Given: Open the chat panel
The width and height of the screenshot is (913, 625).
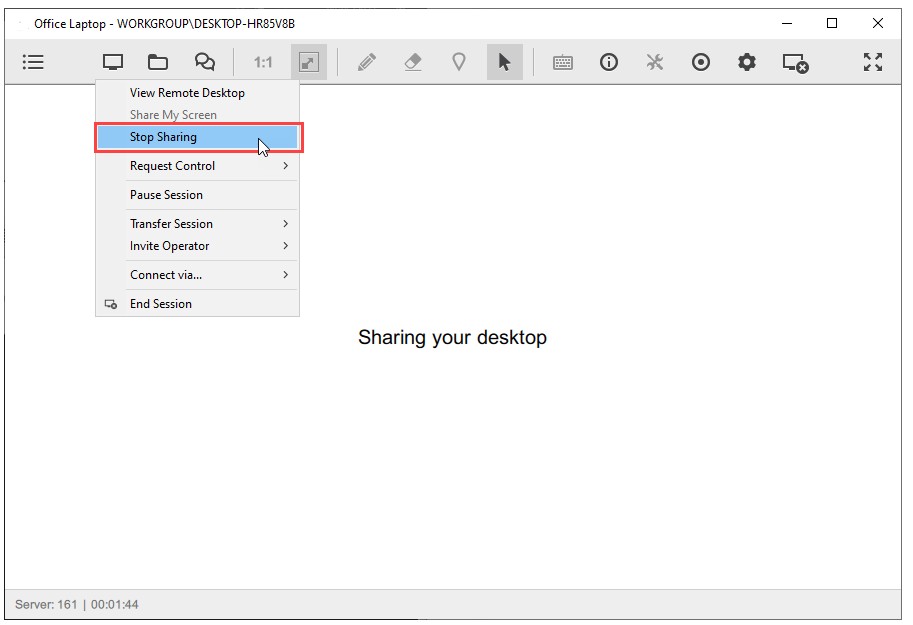Looking at the screenshot, I should [x=205, y=61].
